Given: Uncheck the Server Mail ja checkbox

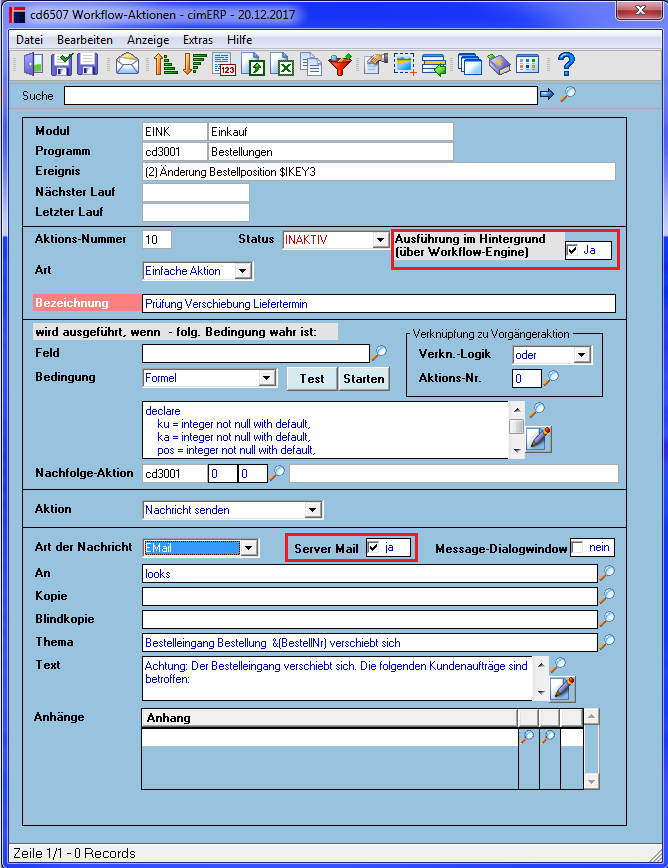Looking at the screenshot, I should pyautogui.click(x=374, y=547).
